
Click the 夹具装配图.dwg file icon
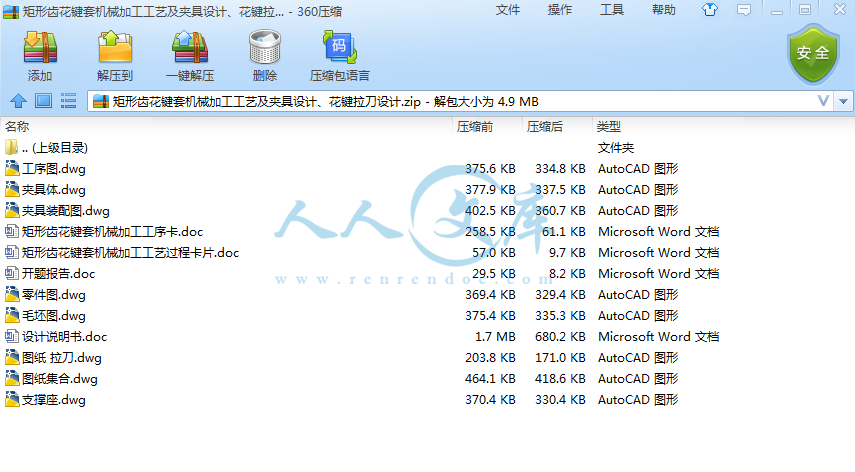[x=12, y=210]
